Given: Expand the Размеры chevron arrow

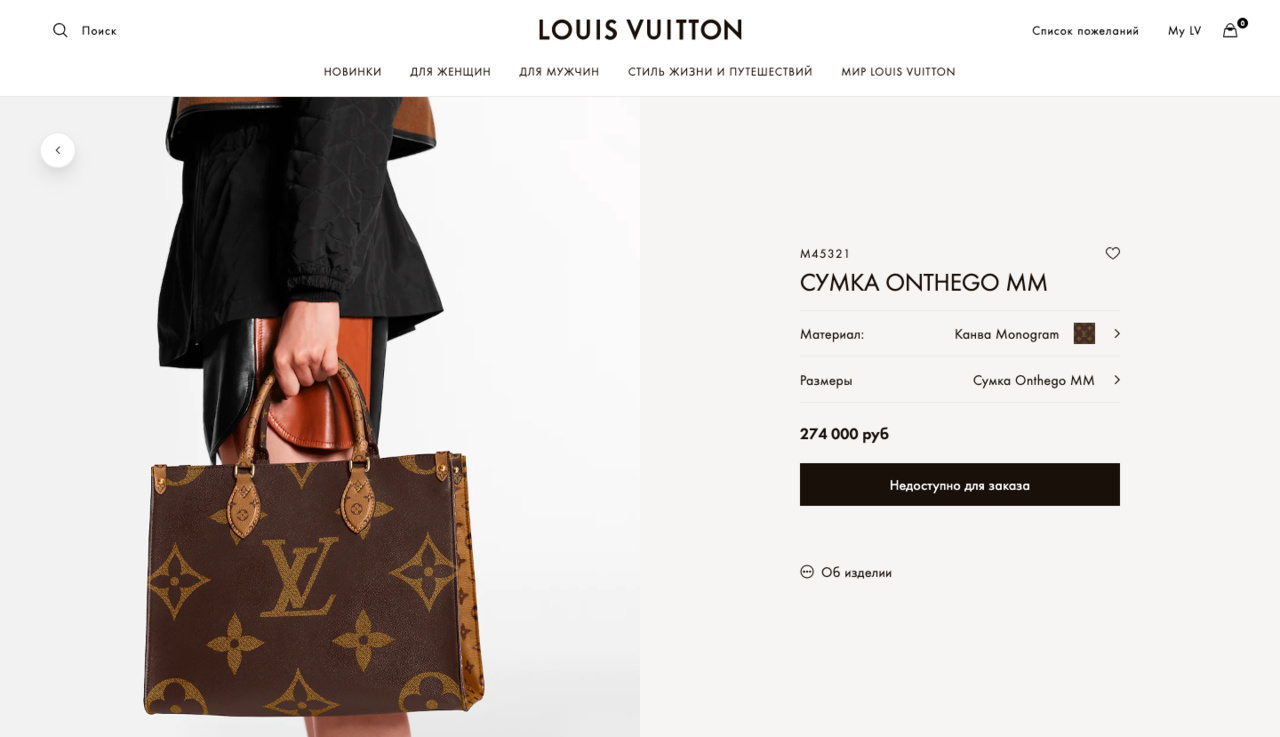Looking at the screenshot, I should click(x=1116, y=380).
